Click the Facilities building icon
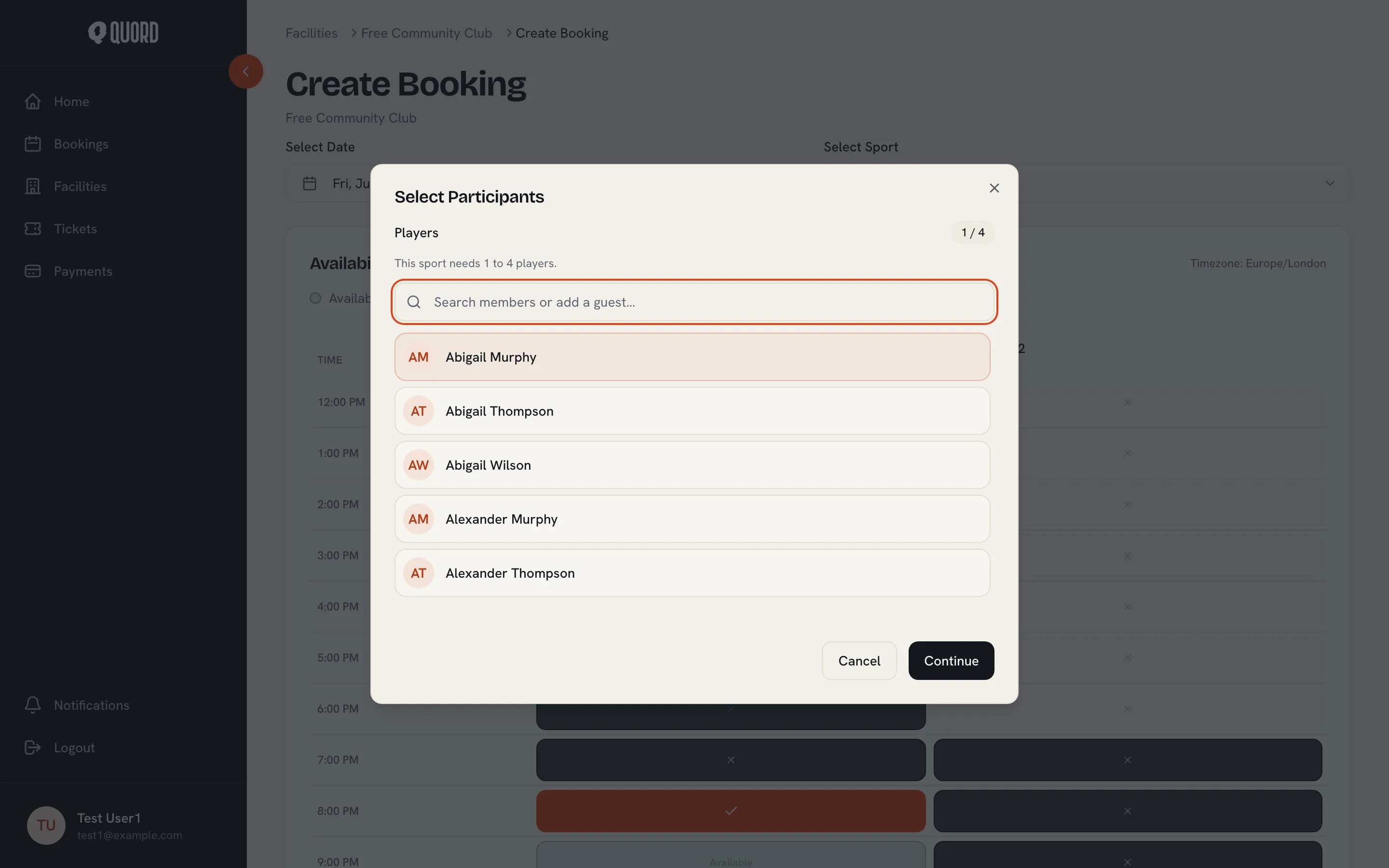The width and height of the screenshot is (1389, 868). coord(33,187)
